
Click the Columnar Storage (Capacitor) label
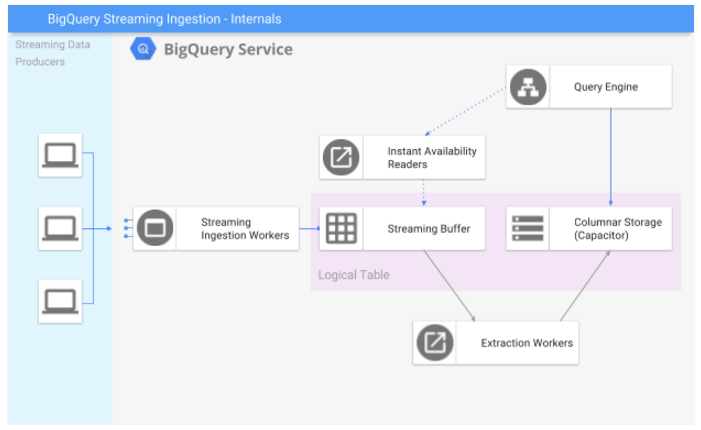[618, 228]
